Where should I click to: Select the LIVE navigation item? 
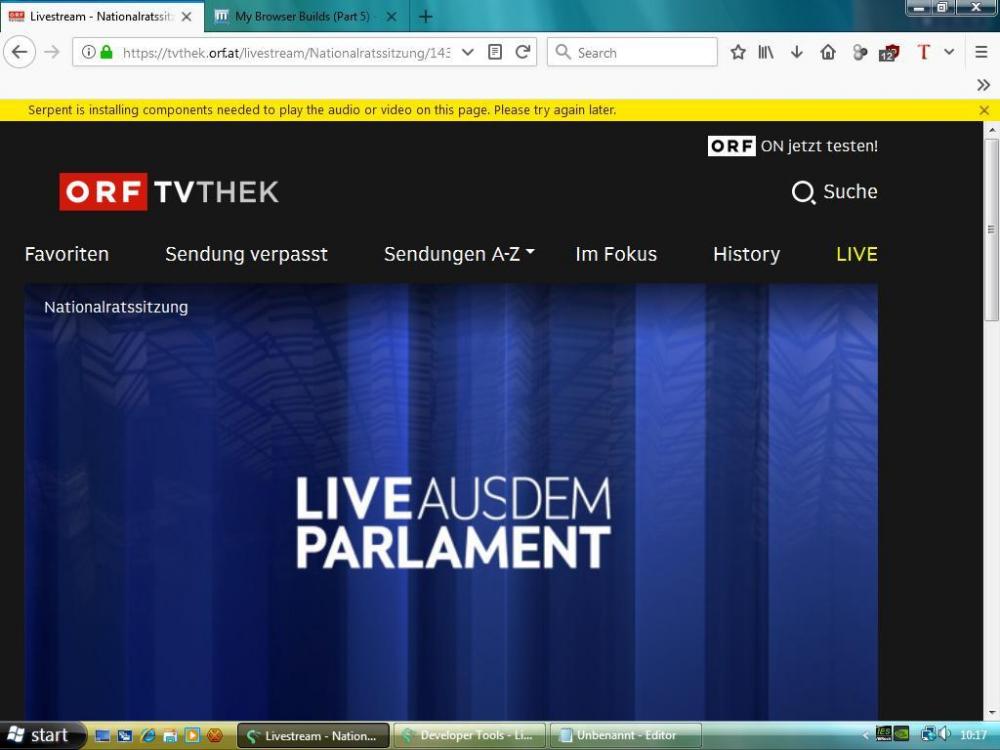tap(857, 254)
